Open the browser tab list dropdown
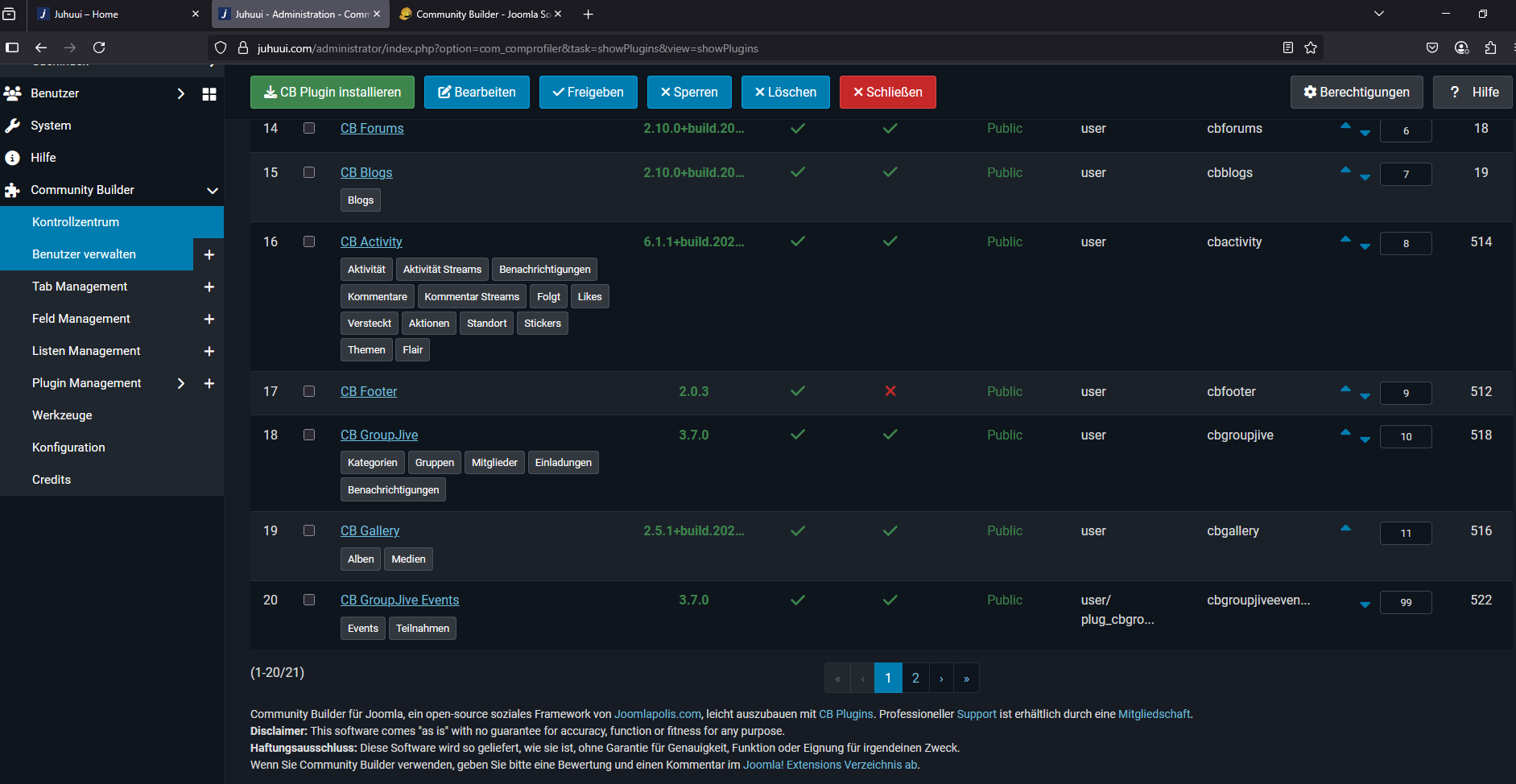1516x784 pixels. point(1378,14)
